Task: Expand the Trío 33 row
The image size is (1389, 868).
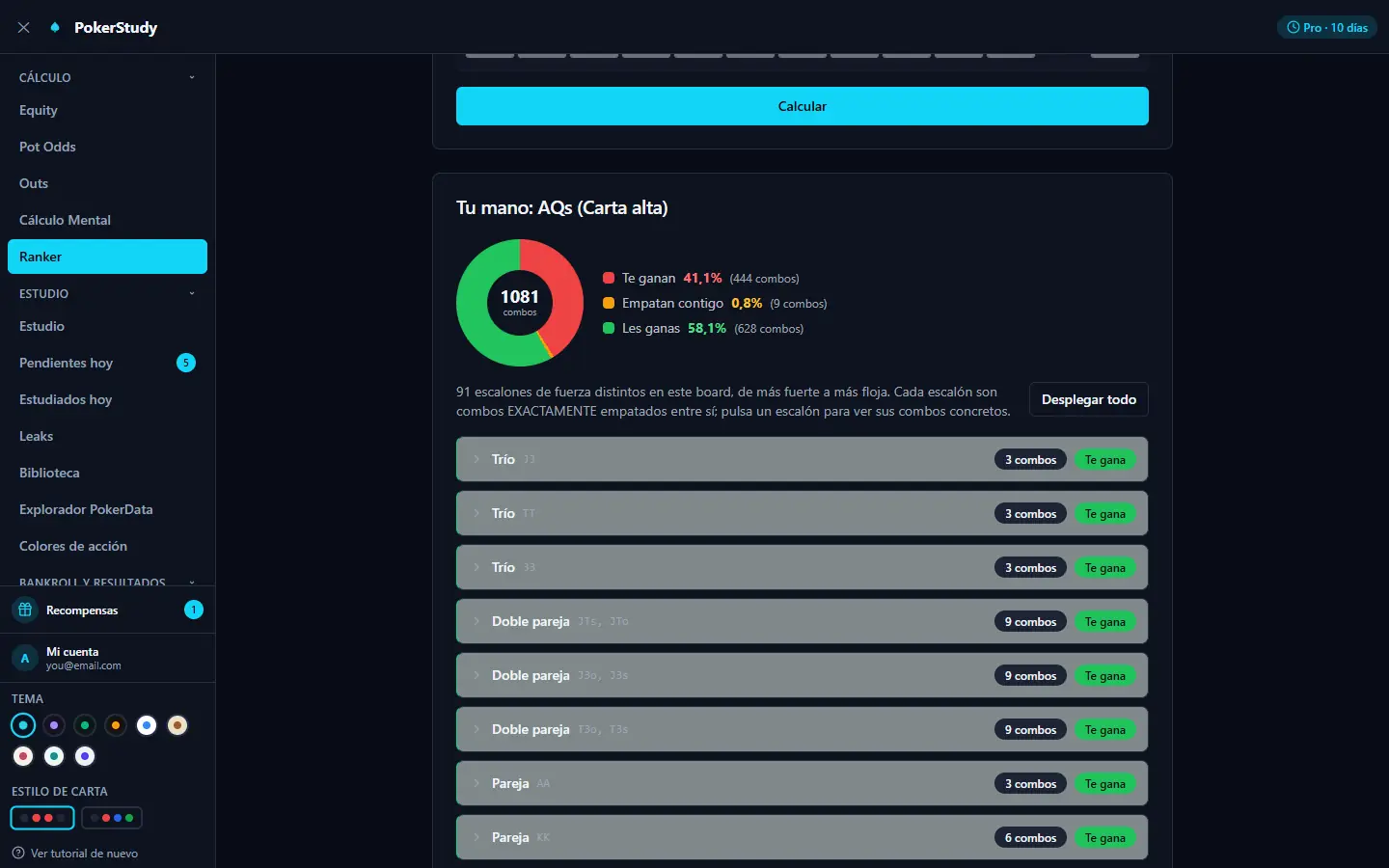Action: tap(802, 567)
